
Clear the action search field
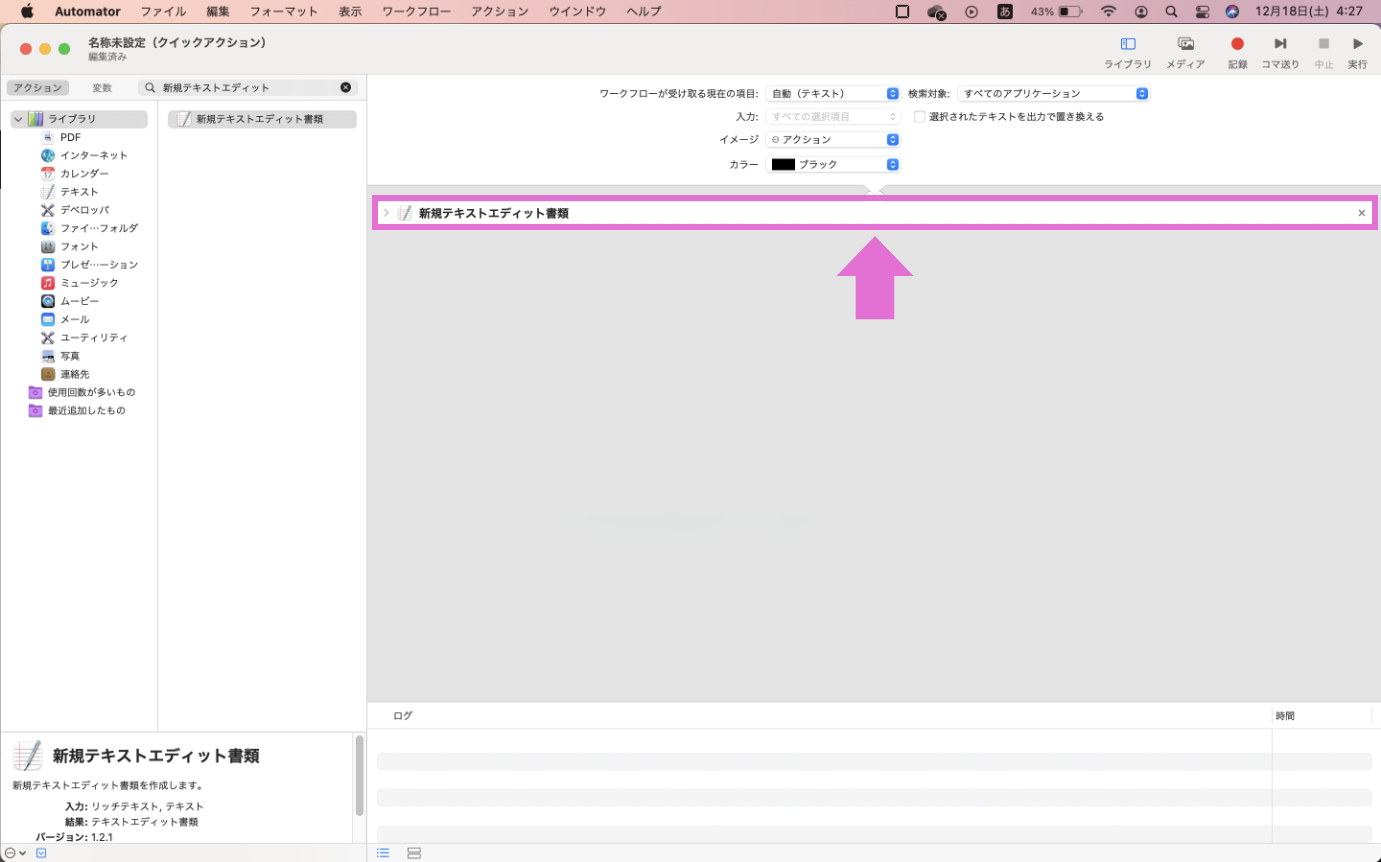point(346,87)
